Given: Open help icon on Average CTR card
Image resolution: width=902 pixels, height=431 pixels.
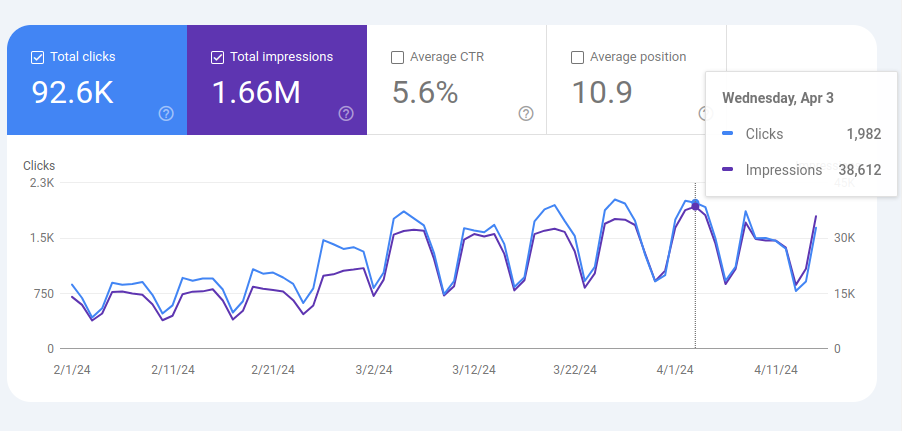Looking at the screenshot, I should pyautogui.click(x=526, y=113).
